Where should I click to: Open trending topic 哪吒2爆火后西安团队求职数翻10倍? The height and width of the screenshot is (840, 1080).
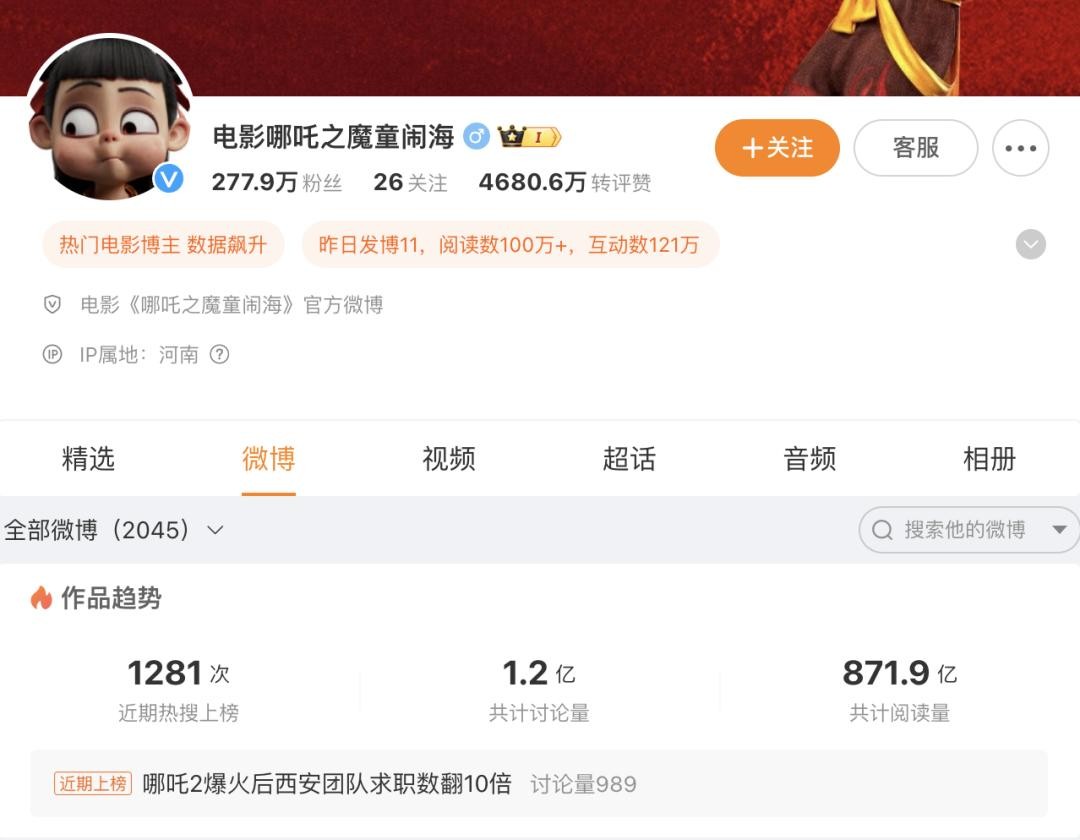point(326,784)
